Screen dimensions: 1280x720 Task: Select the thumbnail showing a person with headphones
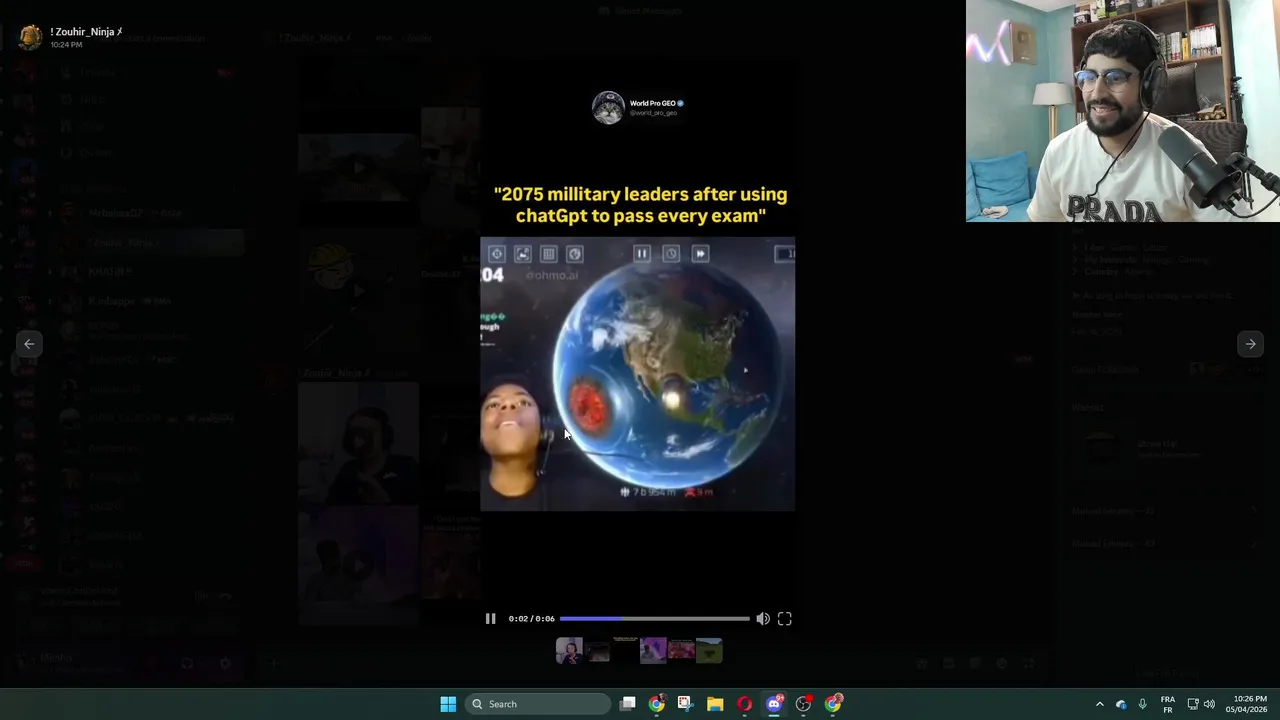tap(569, 651)
